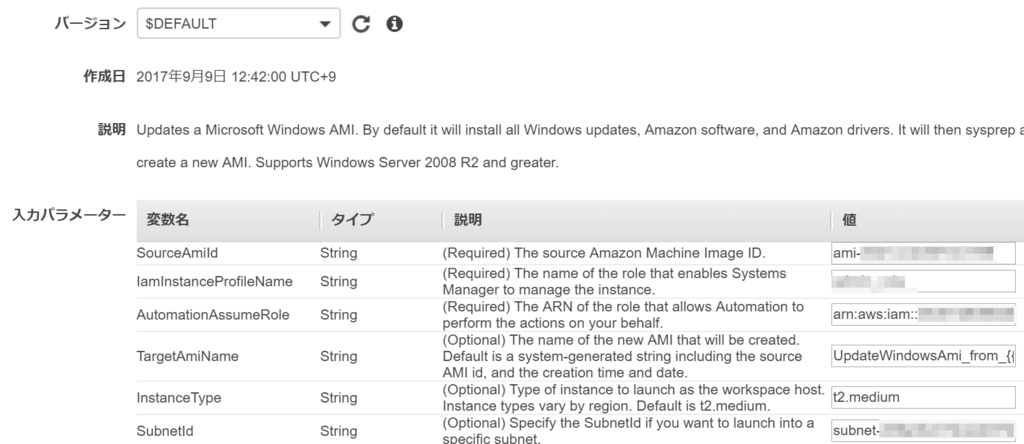Image resolution: width=1024 pixels, height=444 pixels.
Task: Select the source Amazon Machine Image ID description
Action: 603,253
